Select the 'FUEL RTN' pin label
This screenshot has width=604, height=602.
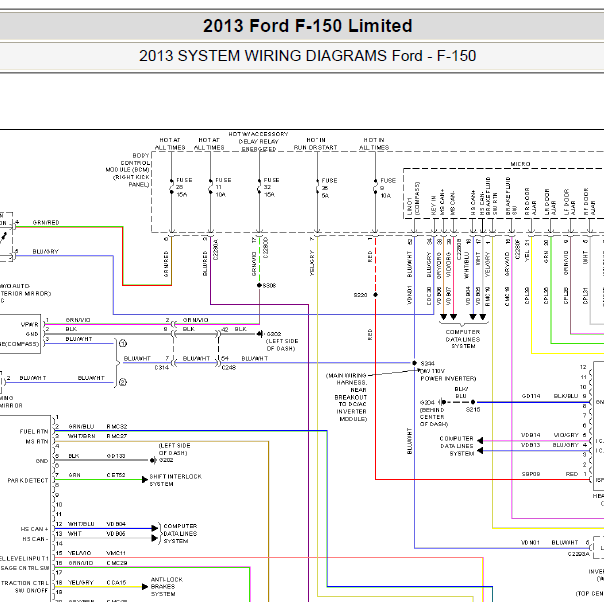pyautogui.click(x=34, y=431)
